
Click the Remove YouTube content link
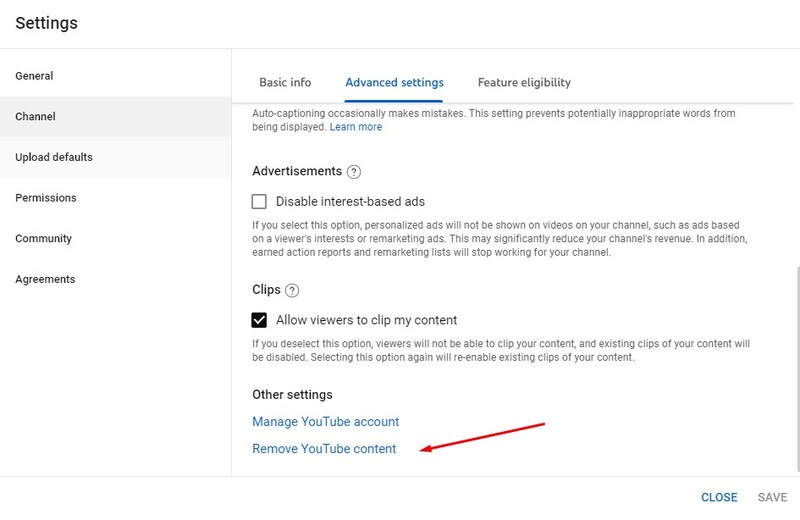[324, 449]
